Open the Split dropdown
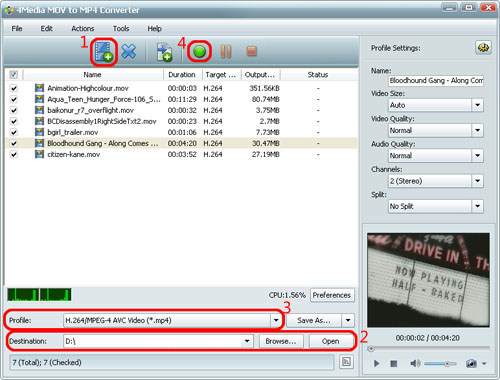The image size is (500, 380). [x=477, y=206]
